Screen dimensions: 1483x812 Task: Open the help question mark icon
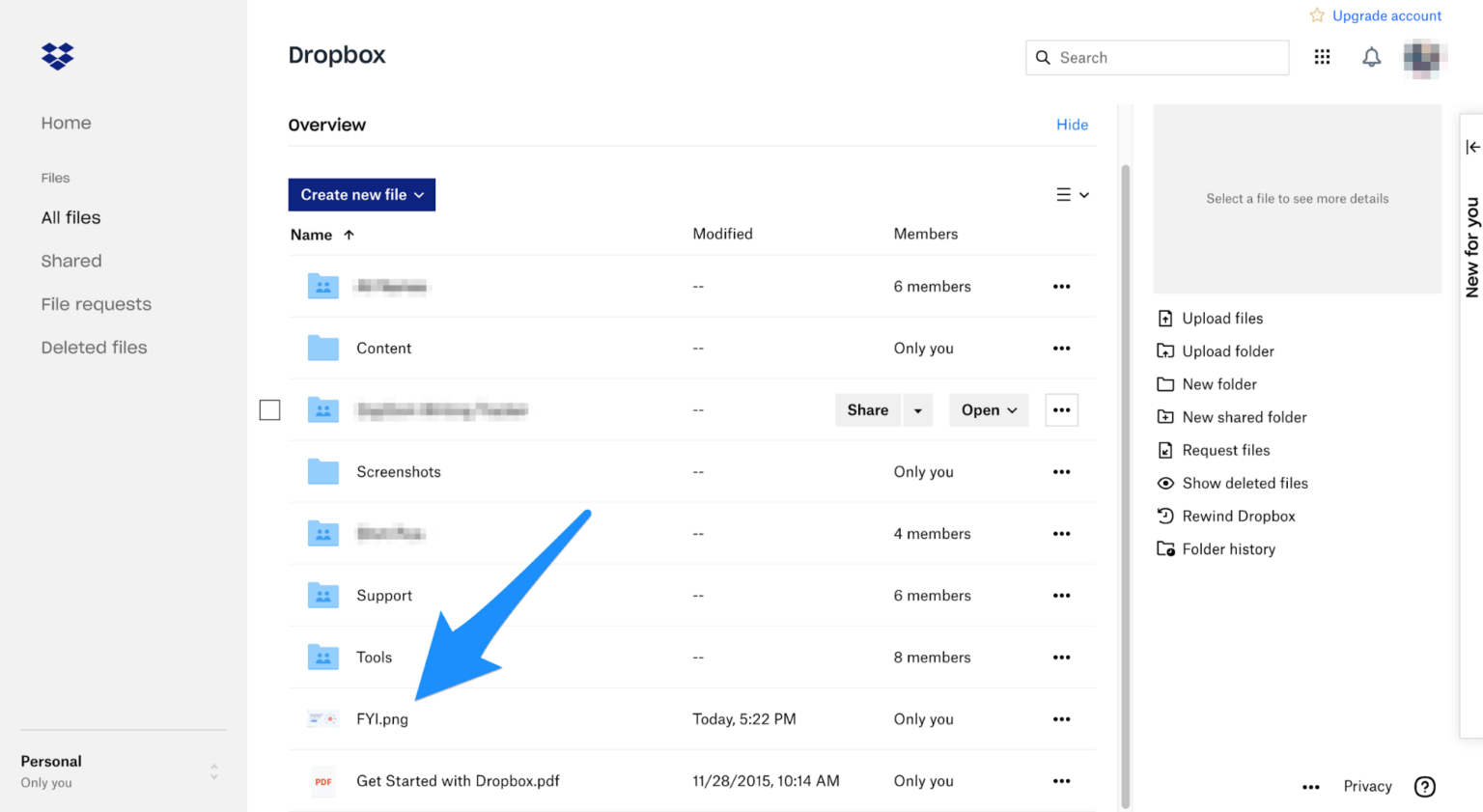(x=1424, y=787)
